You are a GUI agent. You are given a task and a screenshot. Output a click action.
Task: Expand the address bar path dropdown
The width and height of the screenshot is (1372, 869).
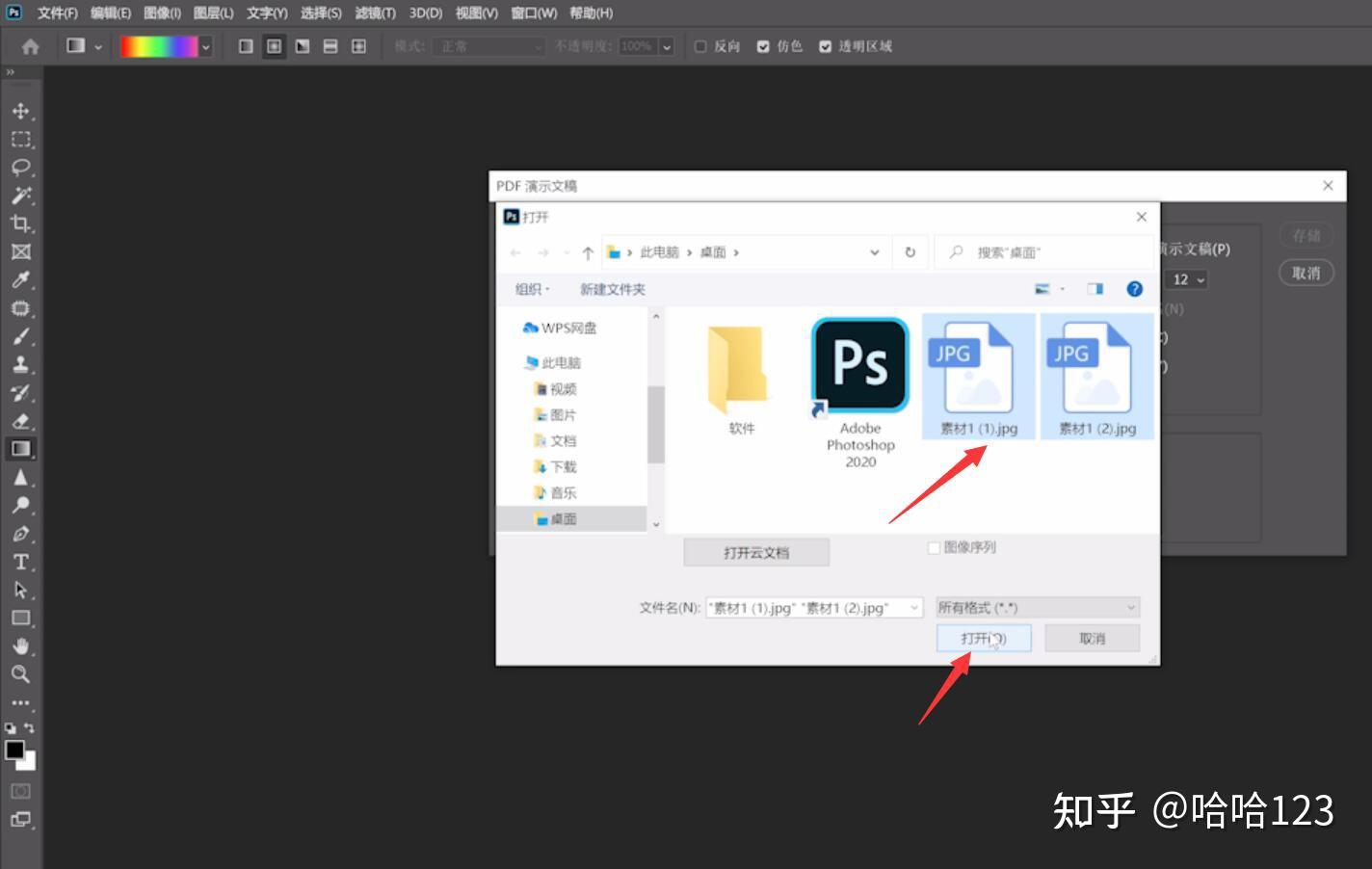(874, 252)
